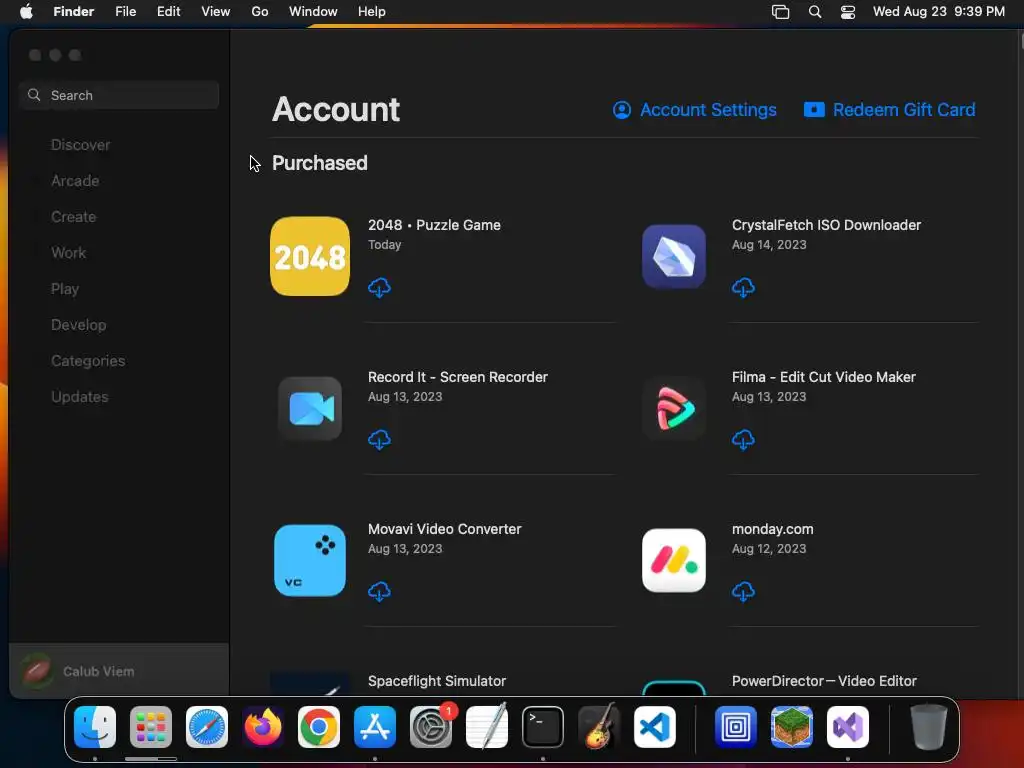Select the CrystalFetch ISO Downloader title
This screenshot has height=768, width=1024.
tap(826, 225)
